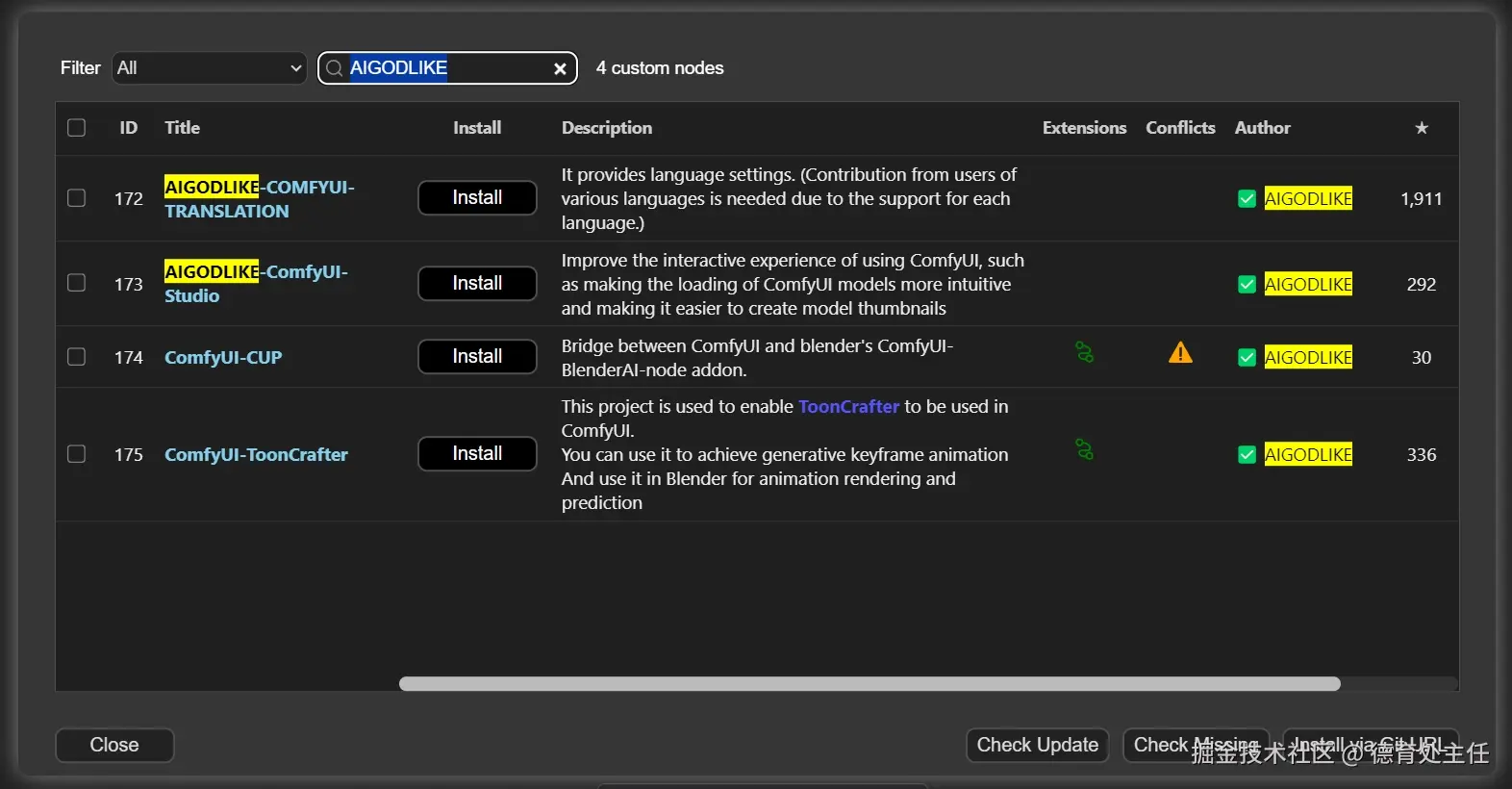Check the box for AIGODLIKE-COMFYUI-TRANSLATION
This screenshot has width=1512, height=789.
[x=77, y=198]
